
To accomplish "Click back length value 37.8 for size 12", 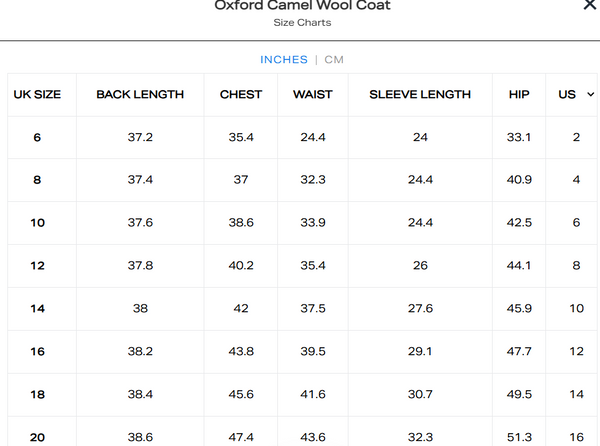I will 140,266.
